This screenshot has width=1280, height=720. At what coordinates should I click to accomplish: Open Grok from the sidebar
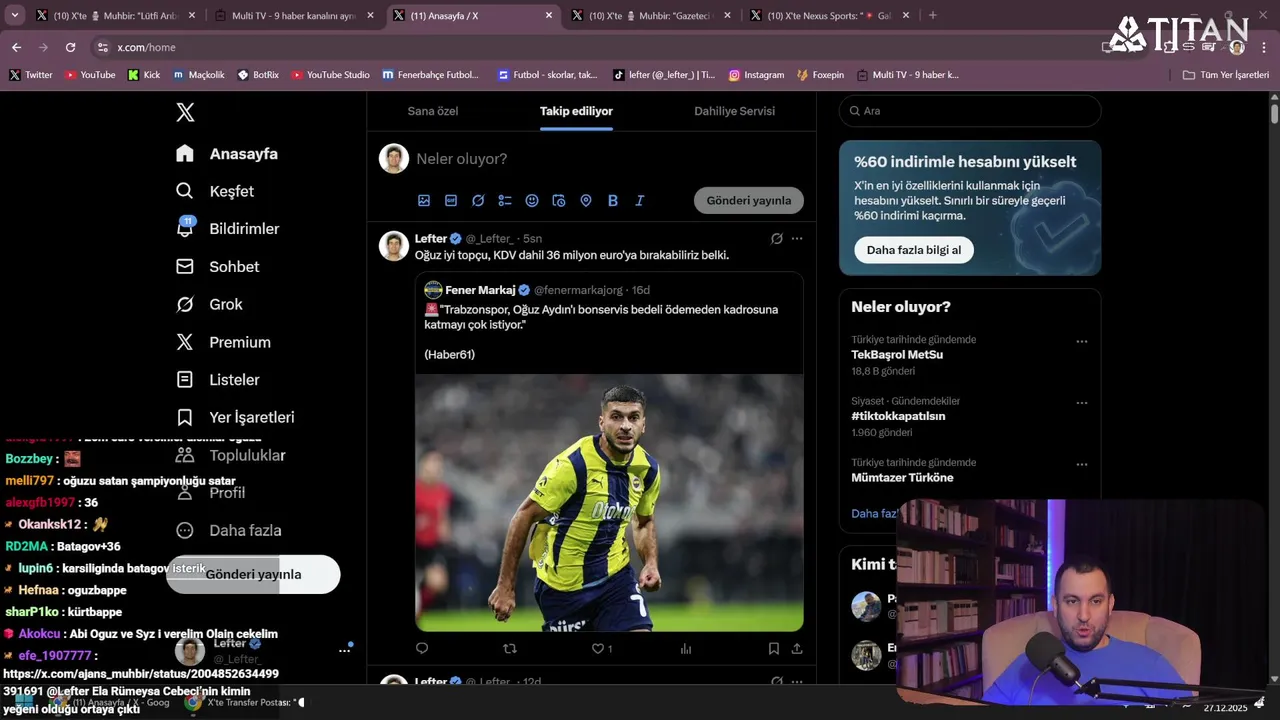tap(209, 304)
